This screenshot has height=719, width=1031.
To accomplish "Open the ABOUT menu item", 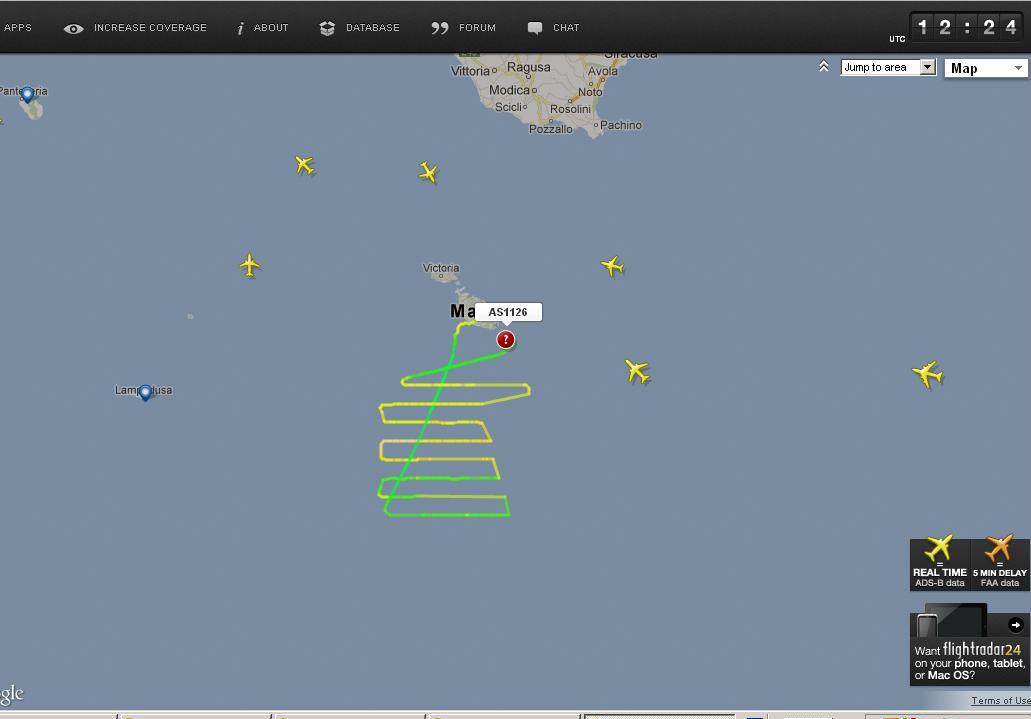I will click(x=271, y=28).
